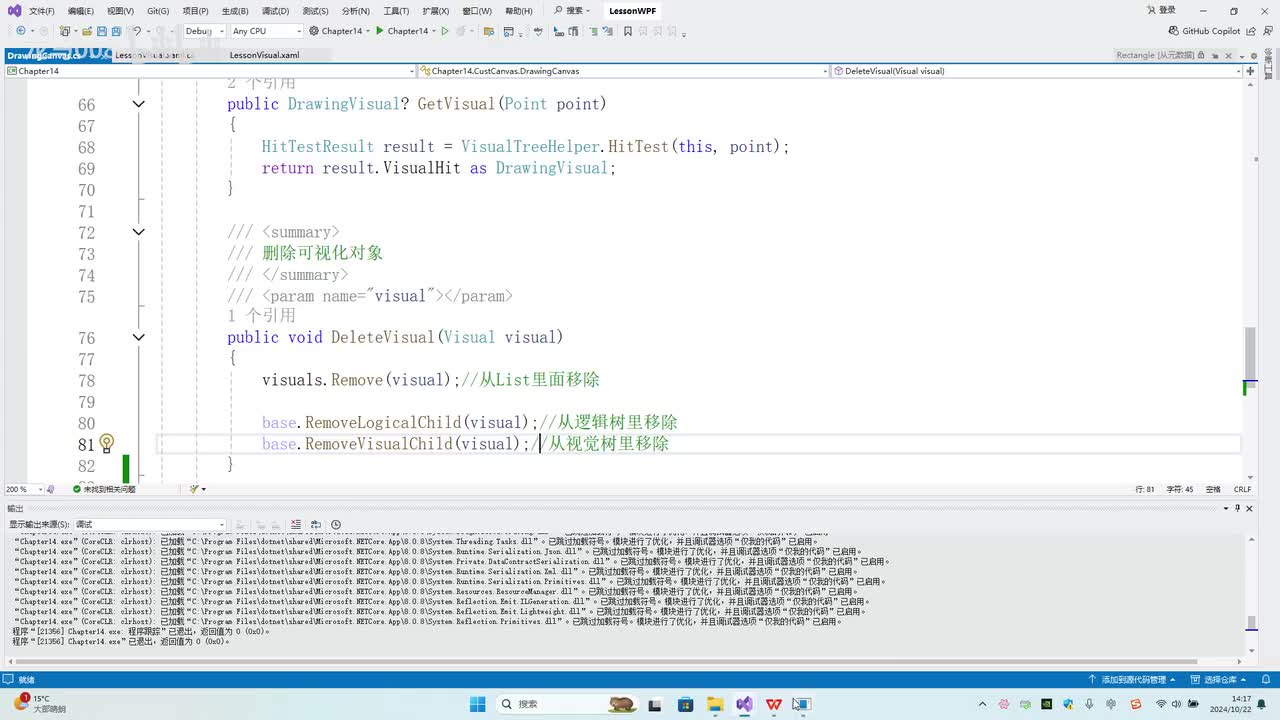Image resolution: width=1280 pixels, height=720 pixels.
Task: Open the system tray hidden icons chevron
Action: coord(982,704)
